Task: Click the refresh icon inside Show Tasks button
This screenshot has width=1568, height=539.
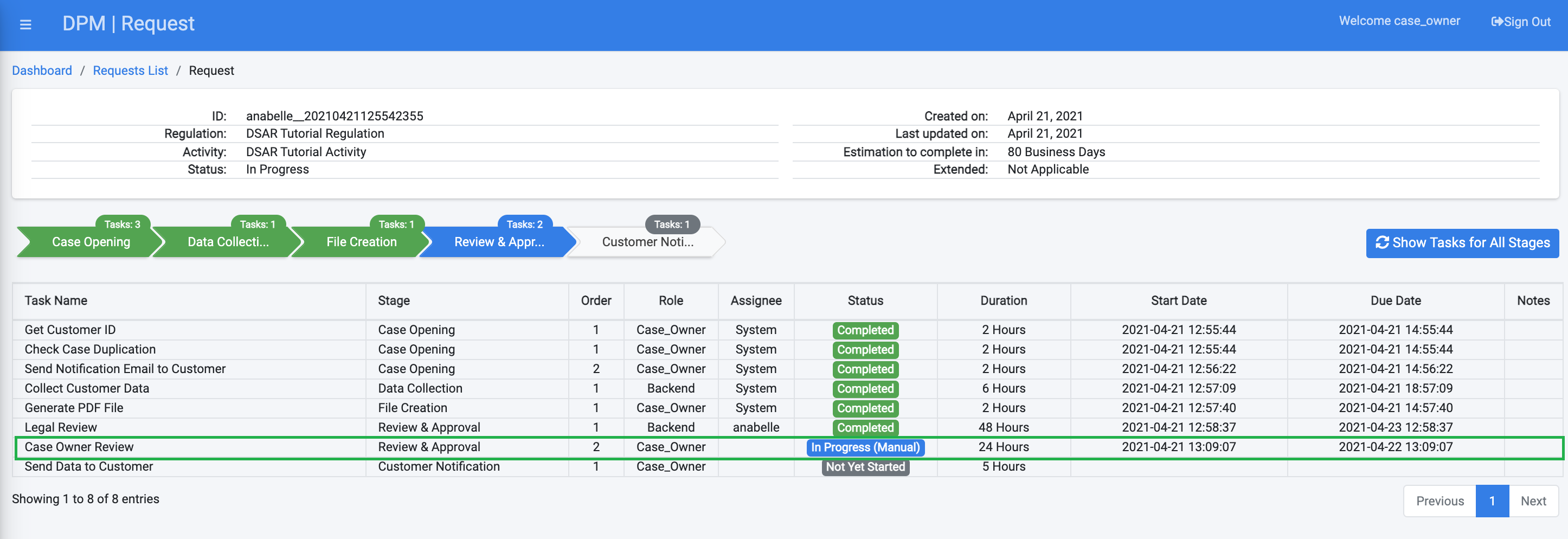Action: [x=1383, y=242]
